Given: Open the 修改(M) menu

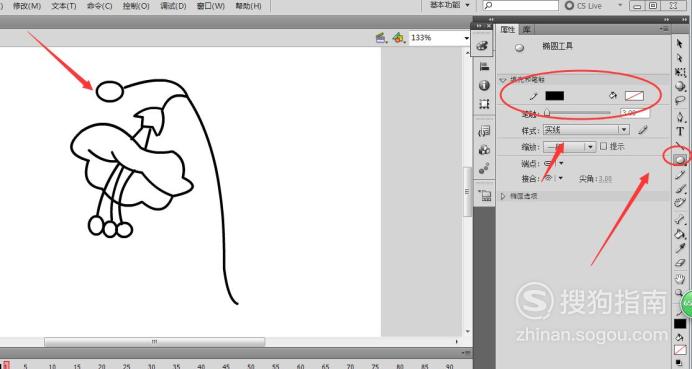Looking at the screenshot, I should click(x=27, y=6).
